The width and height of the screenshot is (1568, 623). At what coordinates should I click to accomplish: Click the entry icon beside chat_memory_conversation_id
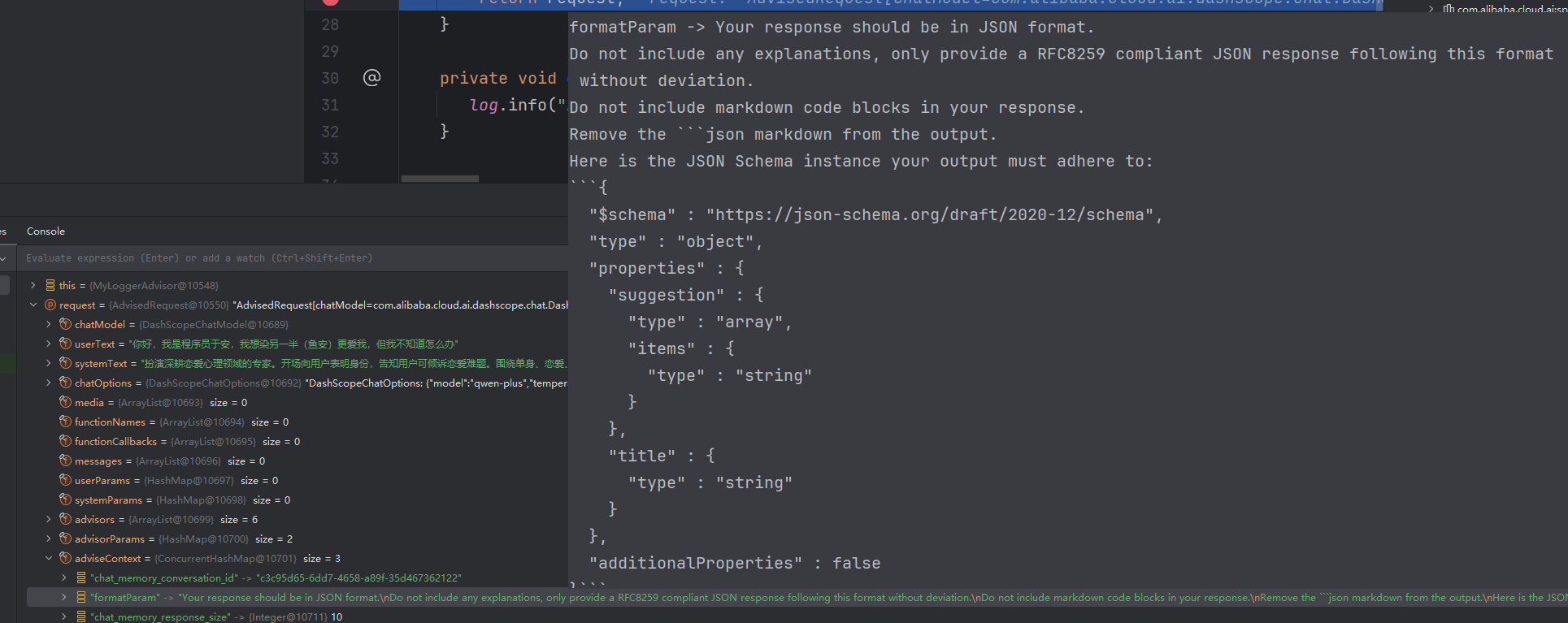click(81, 578)
